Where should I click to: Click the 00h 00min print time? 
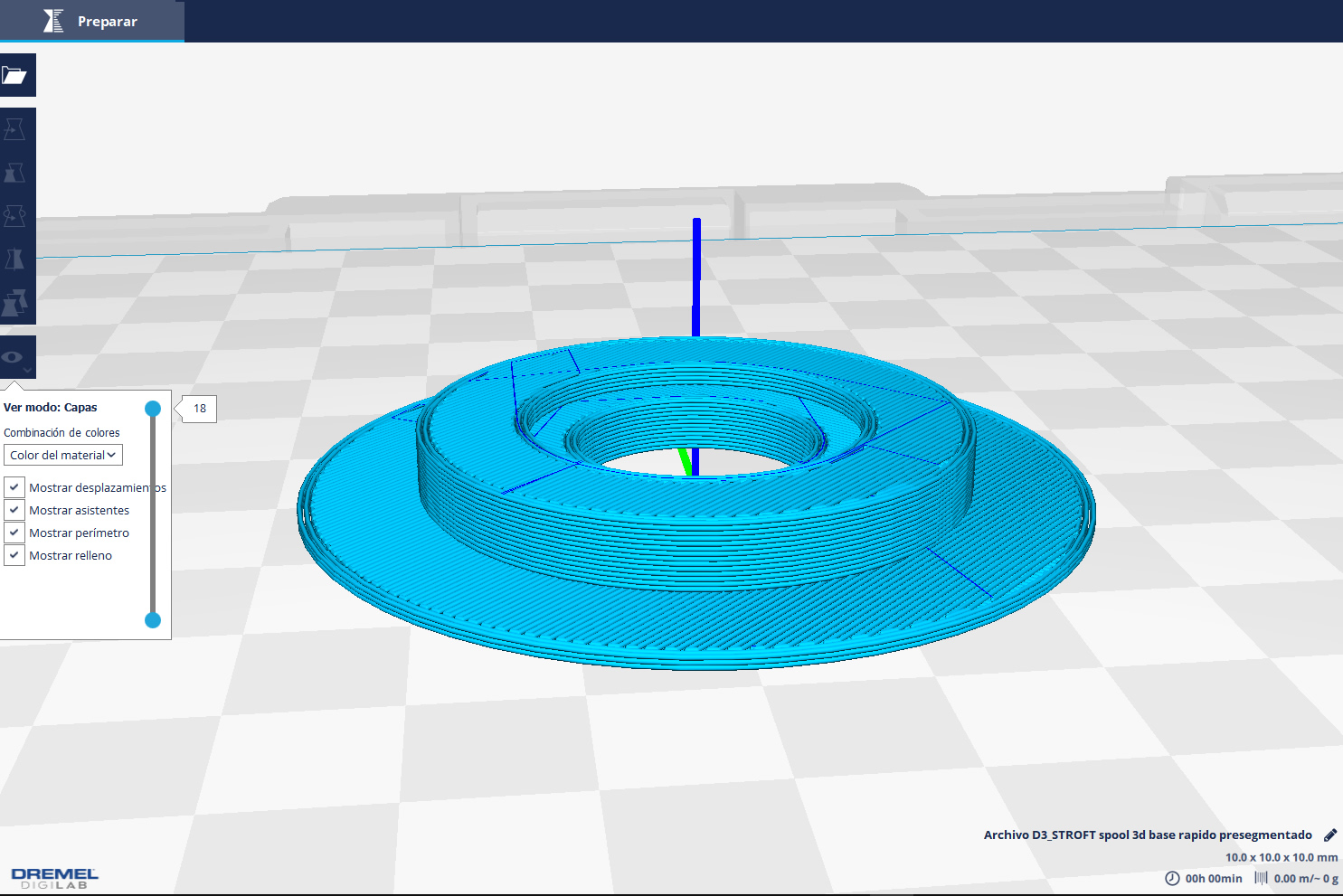click(1214, 878)
